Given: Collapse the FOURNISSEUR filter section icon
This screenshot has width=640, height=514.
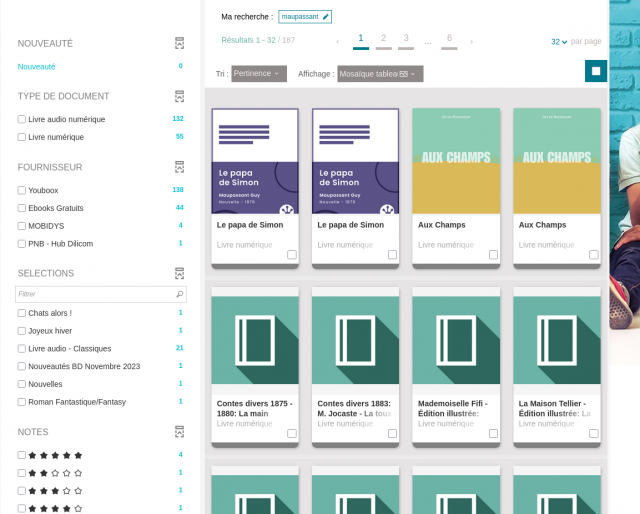Looking at the screenshot, I should (x=179, y=167).
